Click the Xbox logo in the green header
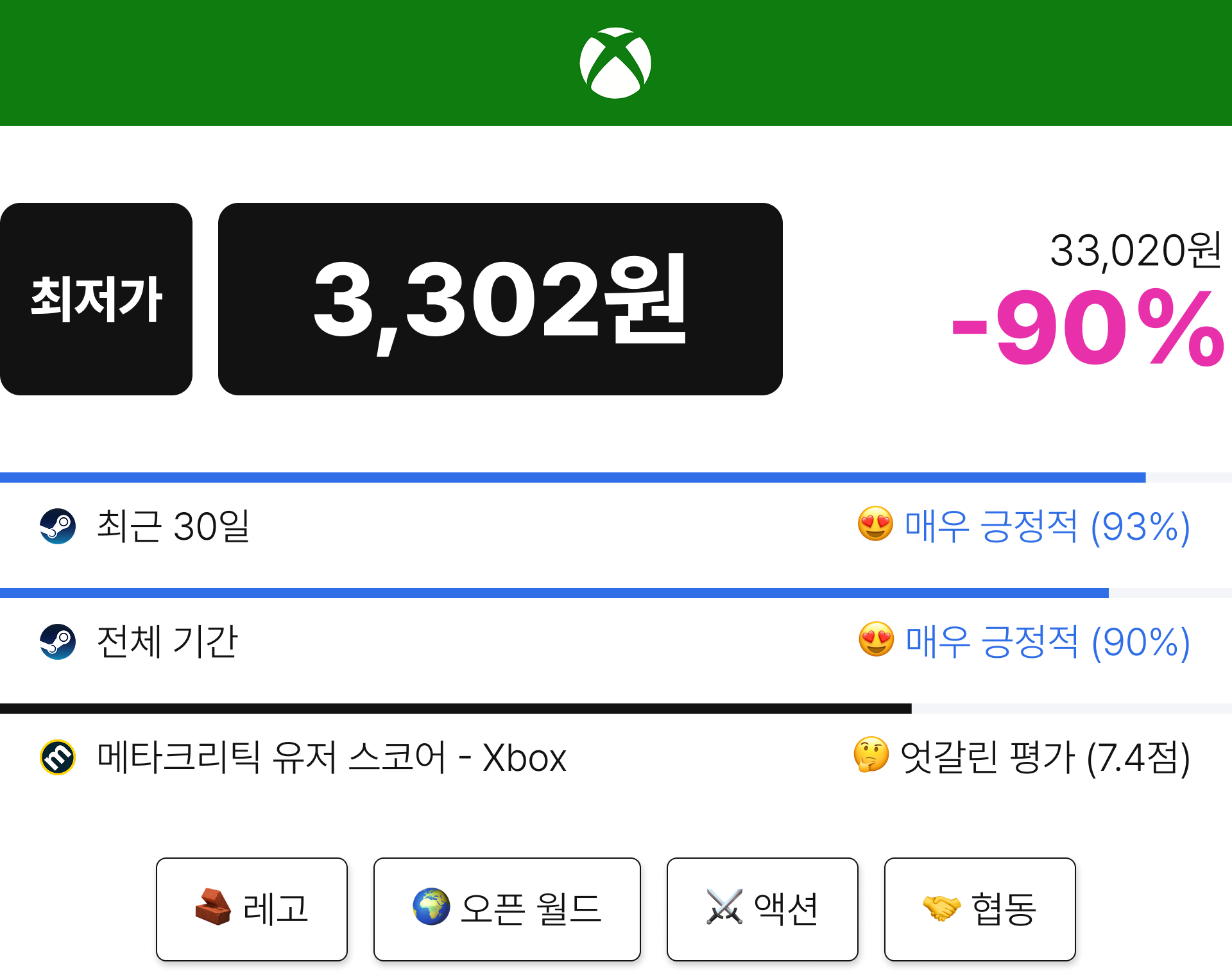Image resolution: width=1232 pixels, height=973 pixels. pos(615,63)
